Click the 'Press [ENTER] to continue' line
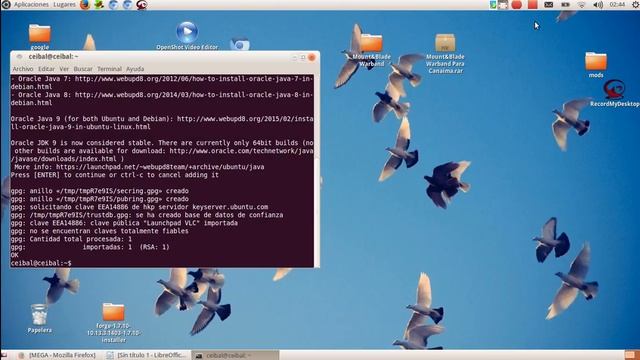 (115, 175)
